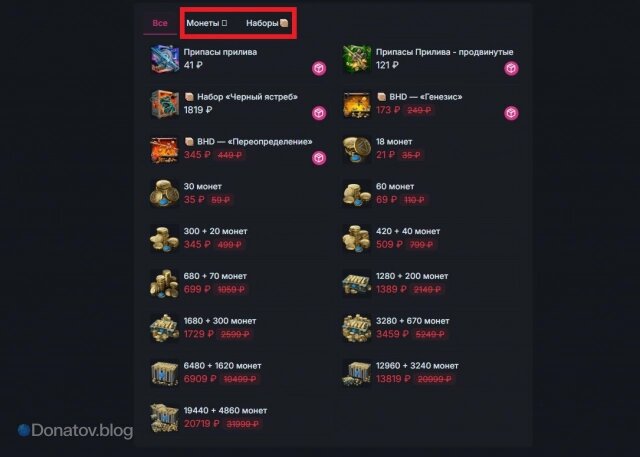This screenshot has height=457, width=640.
Task: Switch to the Наборы tab
Action: 267,23
